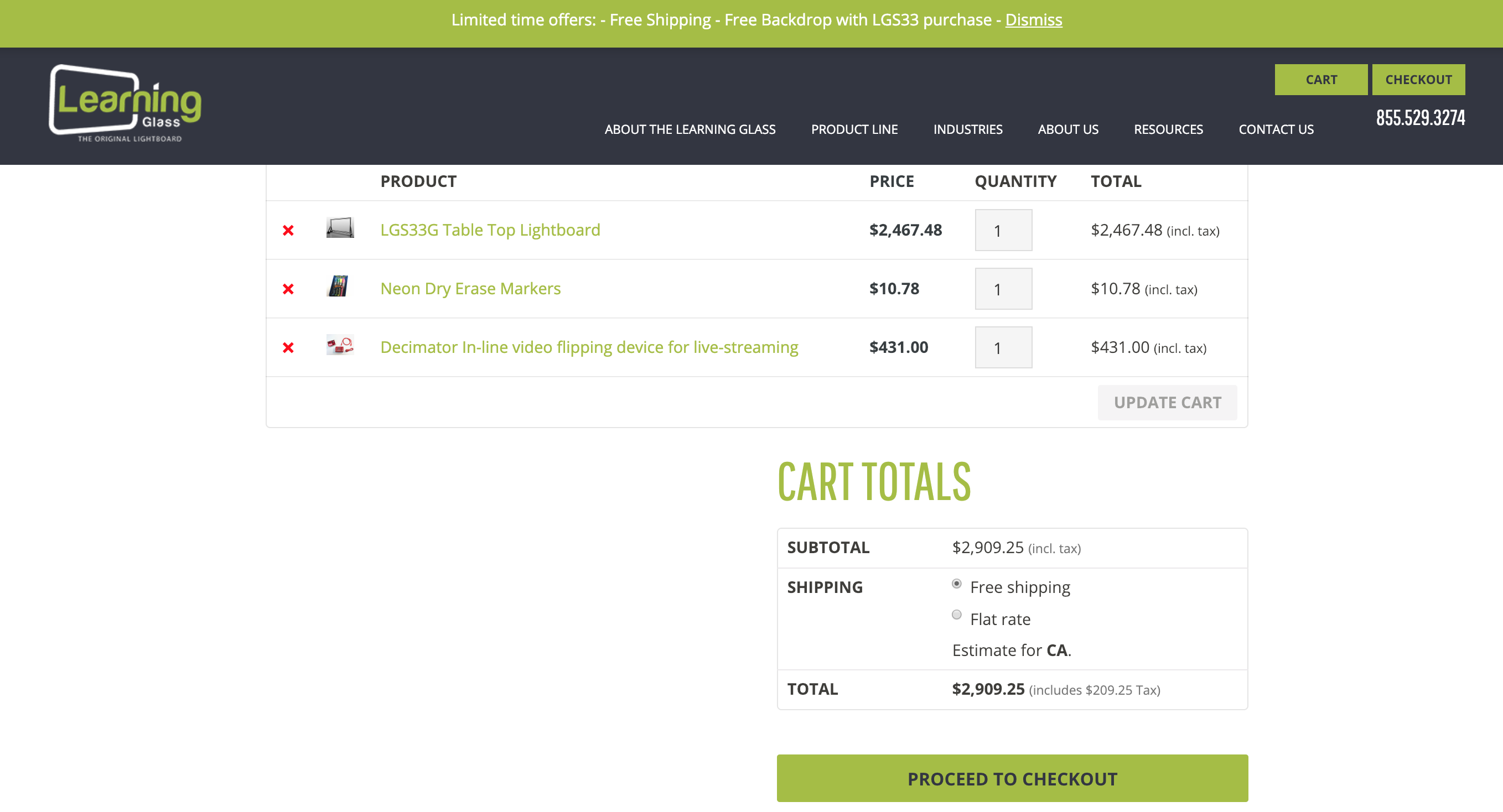Remove Neon Dry Erase Markers from cart

(288, 289)
